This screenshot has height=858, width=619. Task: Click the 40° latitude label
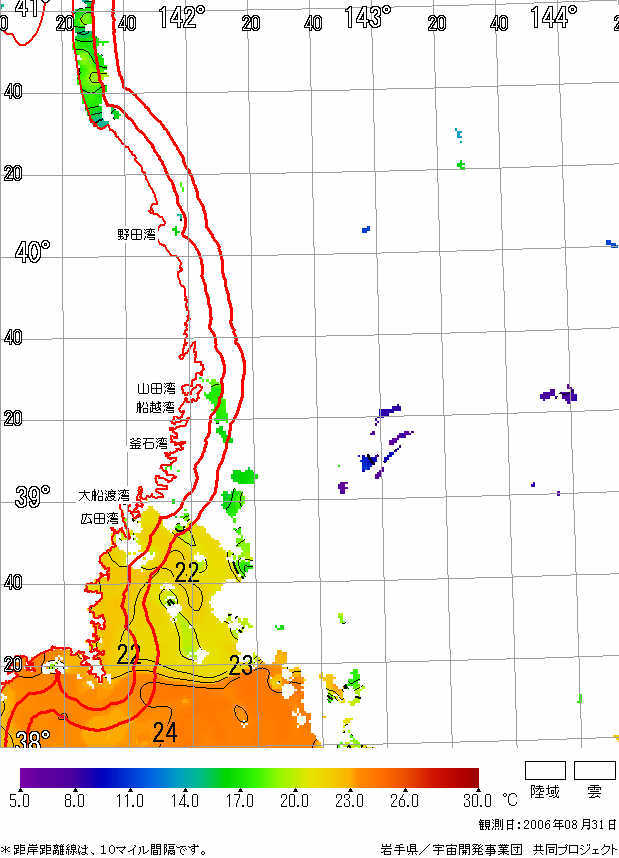33,252
